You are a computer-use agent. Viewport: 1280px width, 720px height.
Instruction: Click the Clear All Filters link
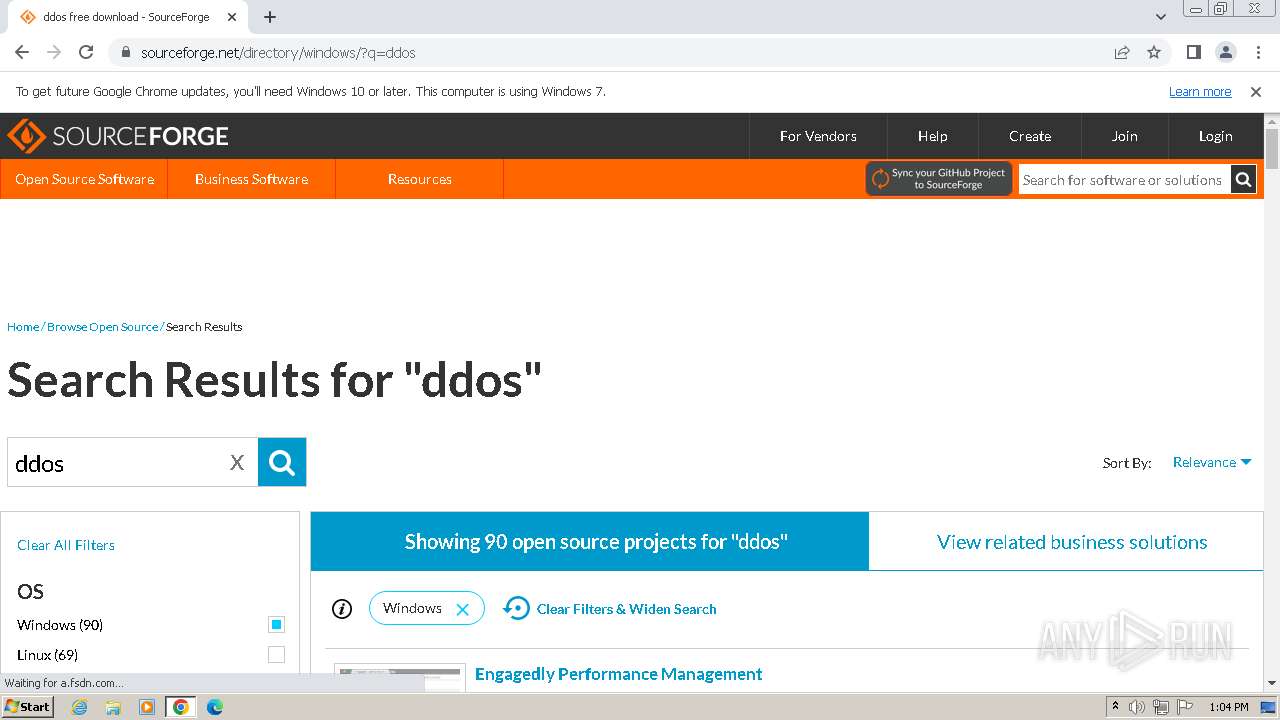(66, 545)
